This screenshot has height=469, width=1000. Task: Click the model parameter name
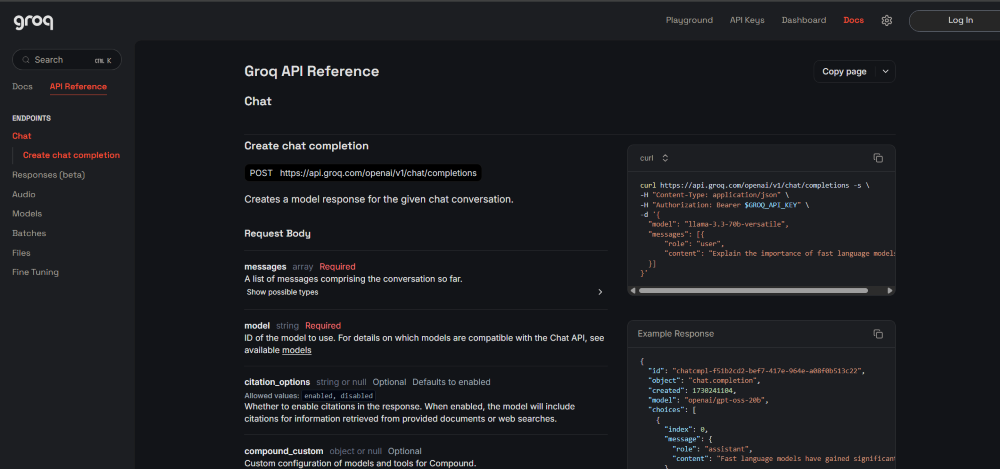pyautogui.click(x=257, y=325)
